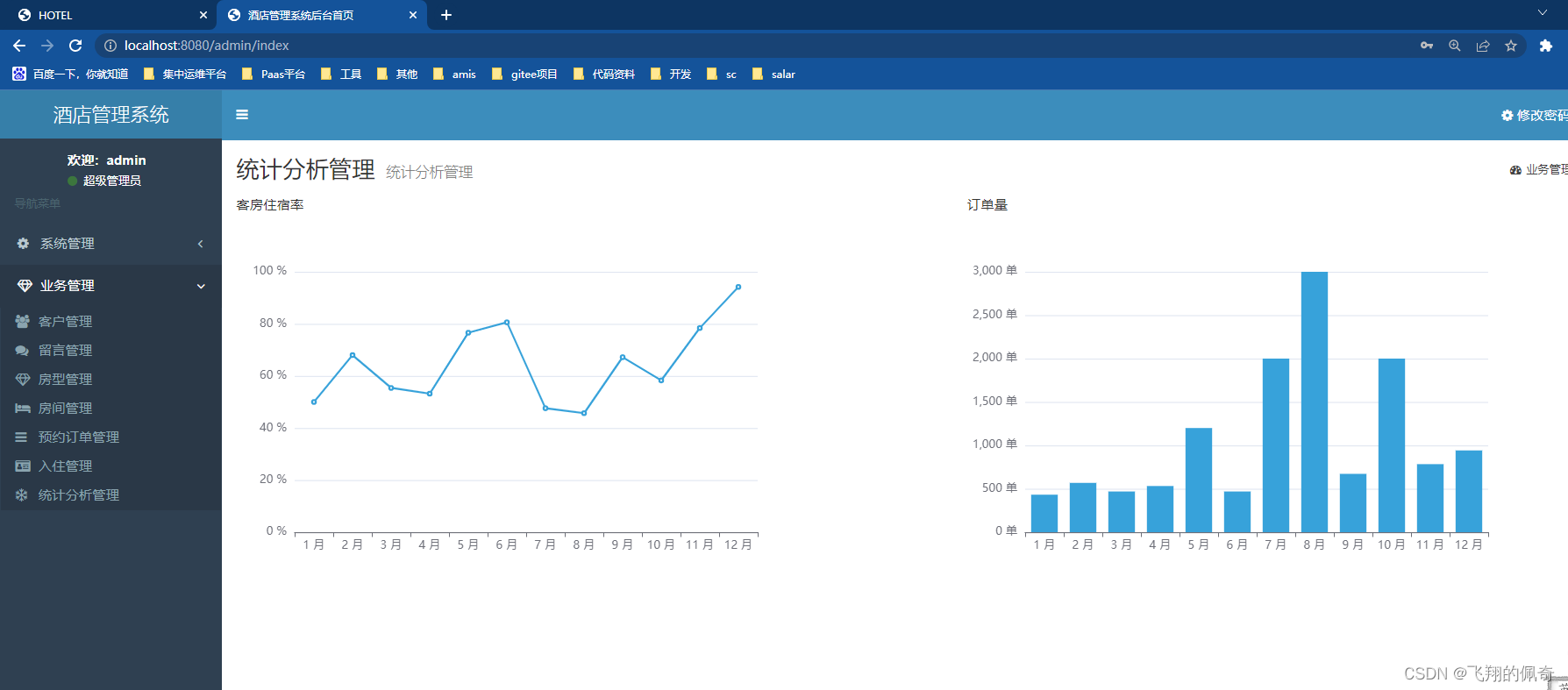The image size is (1568, 690).
Task: Collapse the 业务管理 menu chevron
Action: (x=201, y=286)
